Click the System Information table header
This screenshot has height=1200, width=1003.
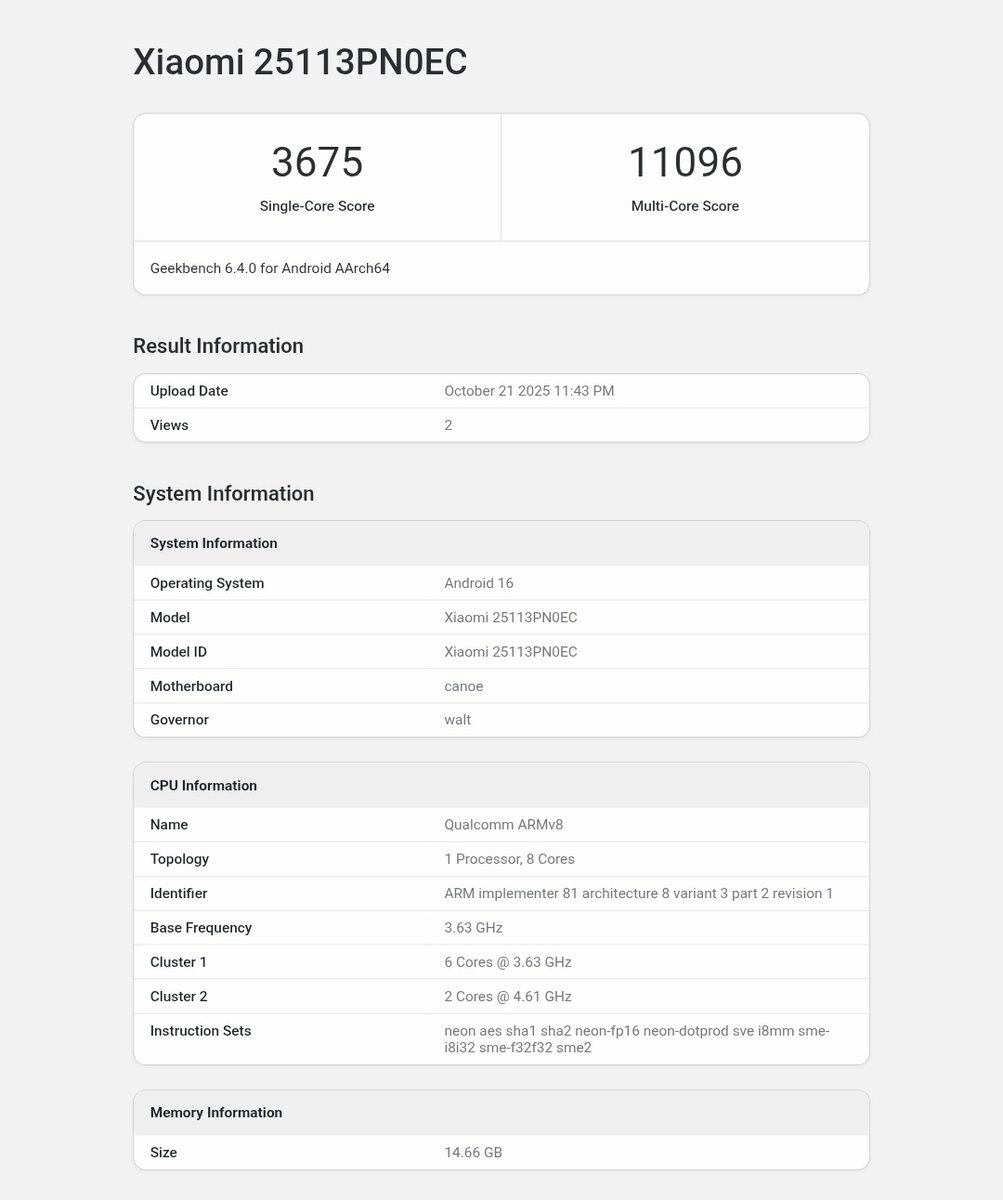(501, 543)
